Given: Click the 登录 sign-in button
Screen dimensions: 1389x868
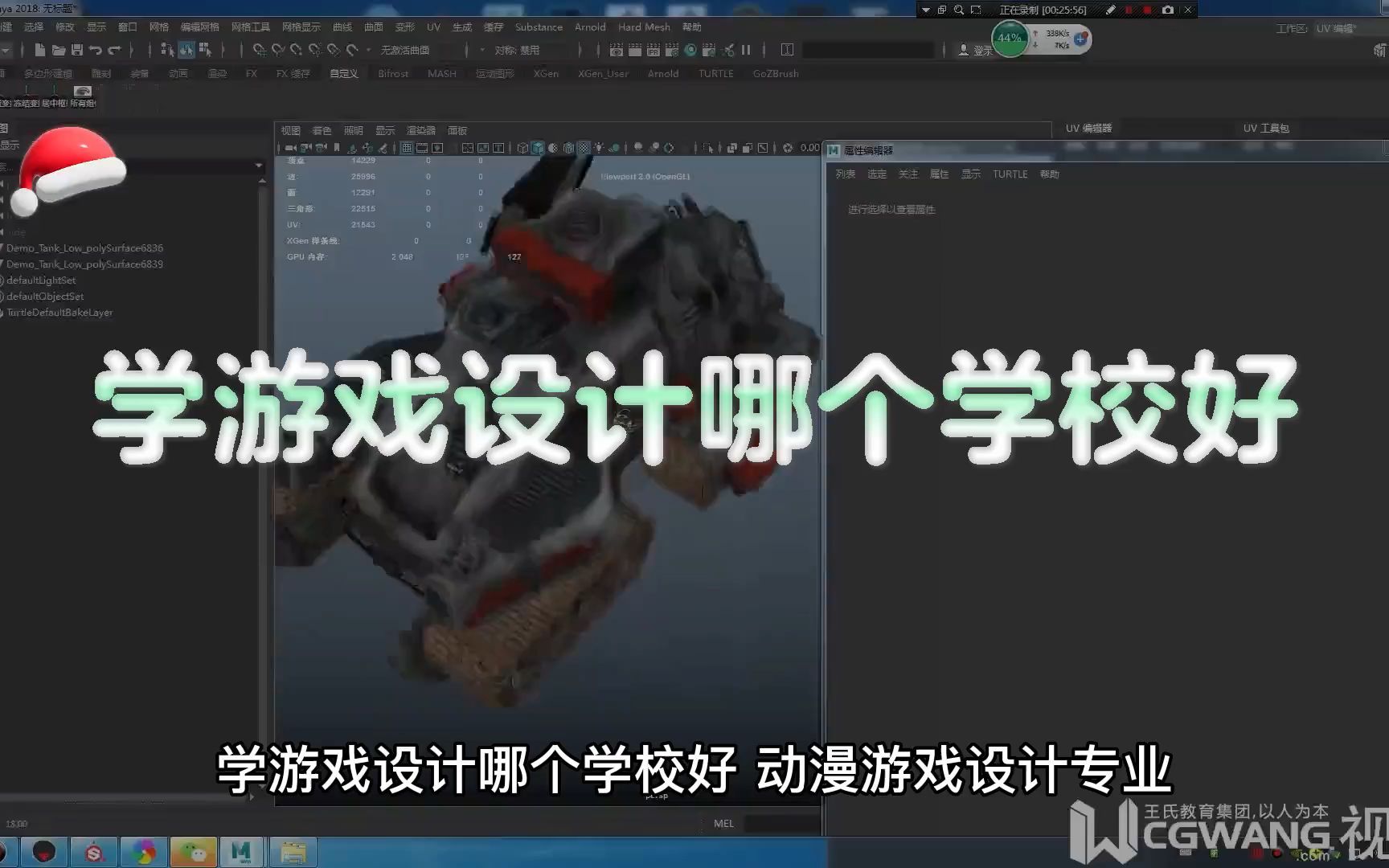Looking at the screenshot, I should point(975,50).
